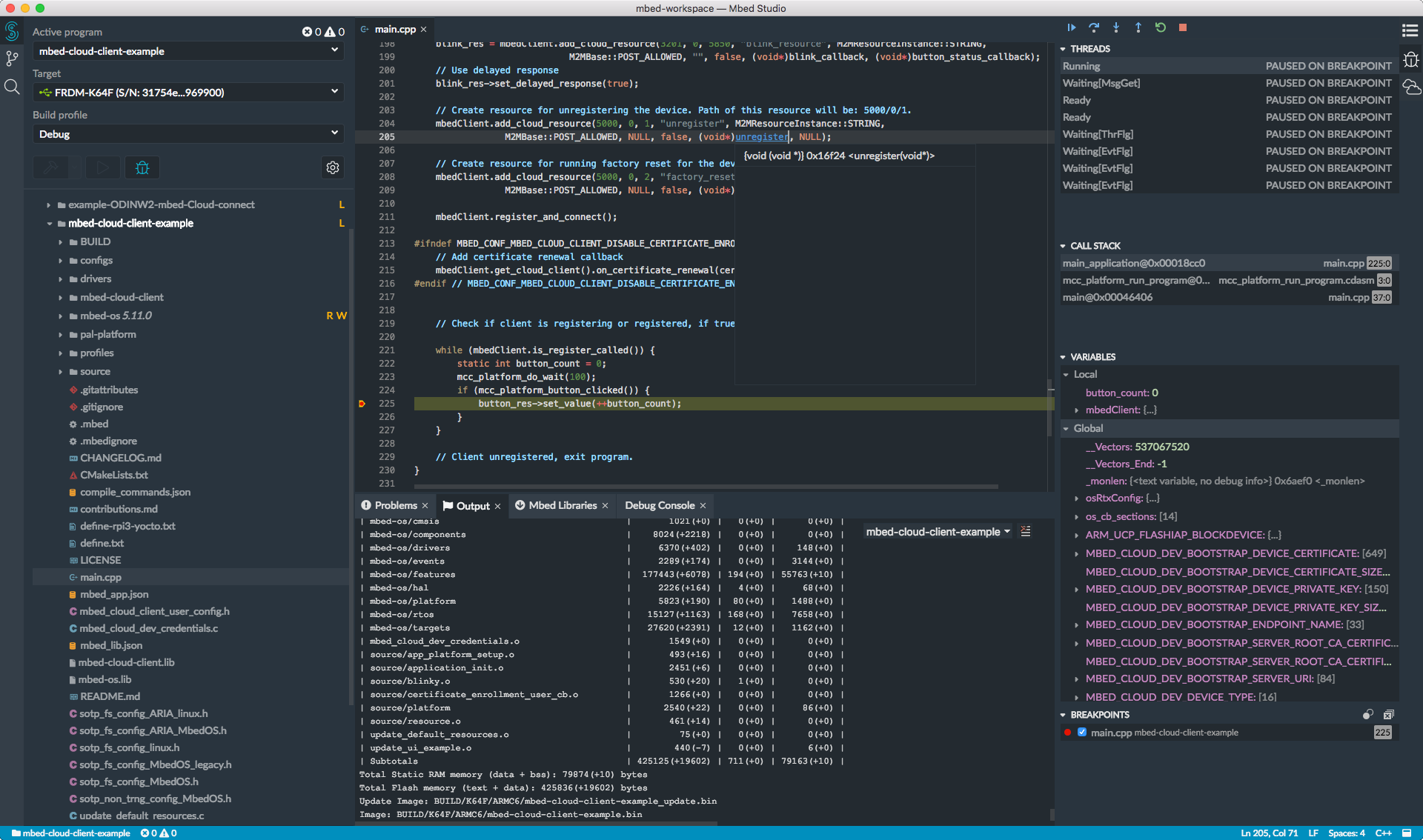
Task: Click the Continue debug button
Action: click(x=1072, y=27)
